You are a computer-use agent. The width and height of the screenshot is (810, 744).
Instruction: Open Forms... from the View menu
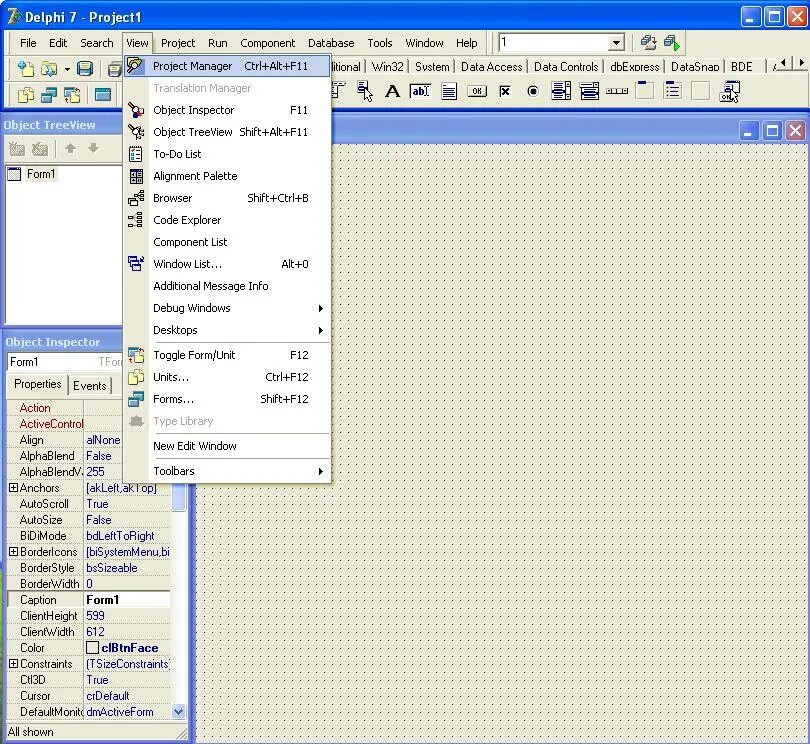227,399
